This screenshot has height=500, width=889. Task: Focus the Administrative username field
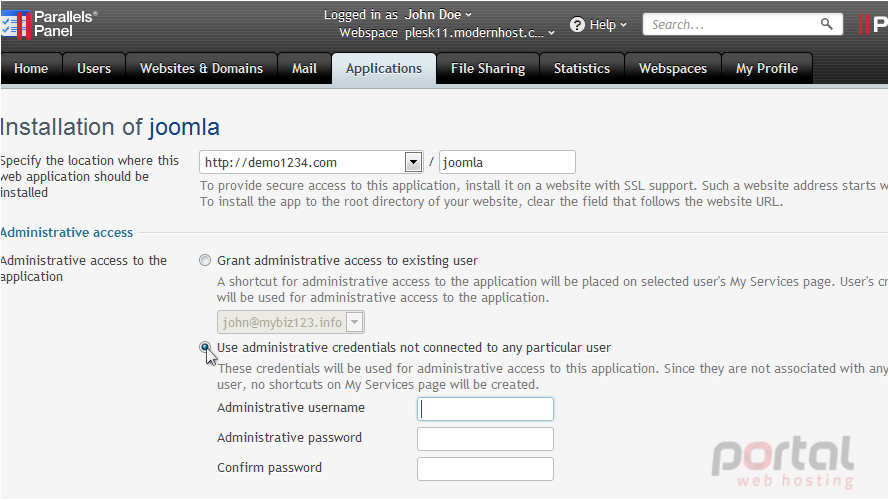click(x=485, y=409)
